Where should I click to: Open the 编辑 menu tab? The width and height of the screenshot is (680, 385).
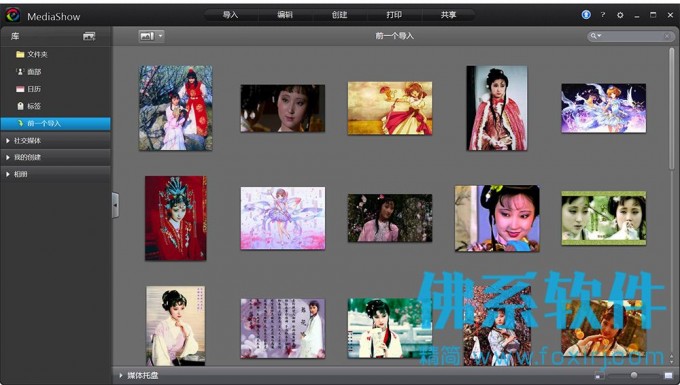click(x=285, y=15)
